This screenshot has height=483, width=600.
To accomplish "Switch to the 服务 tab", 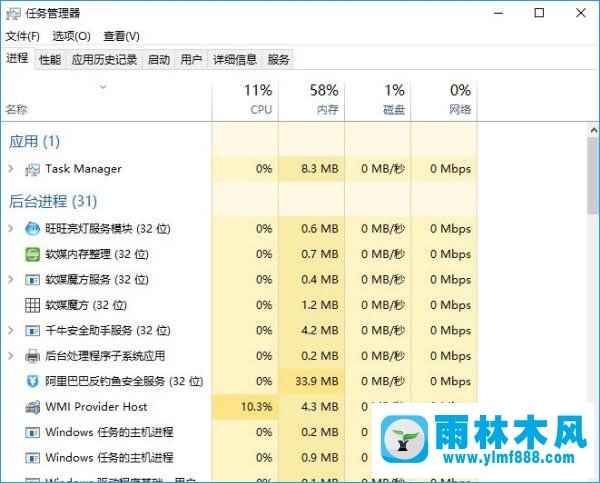I will 278,60.
